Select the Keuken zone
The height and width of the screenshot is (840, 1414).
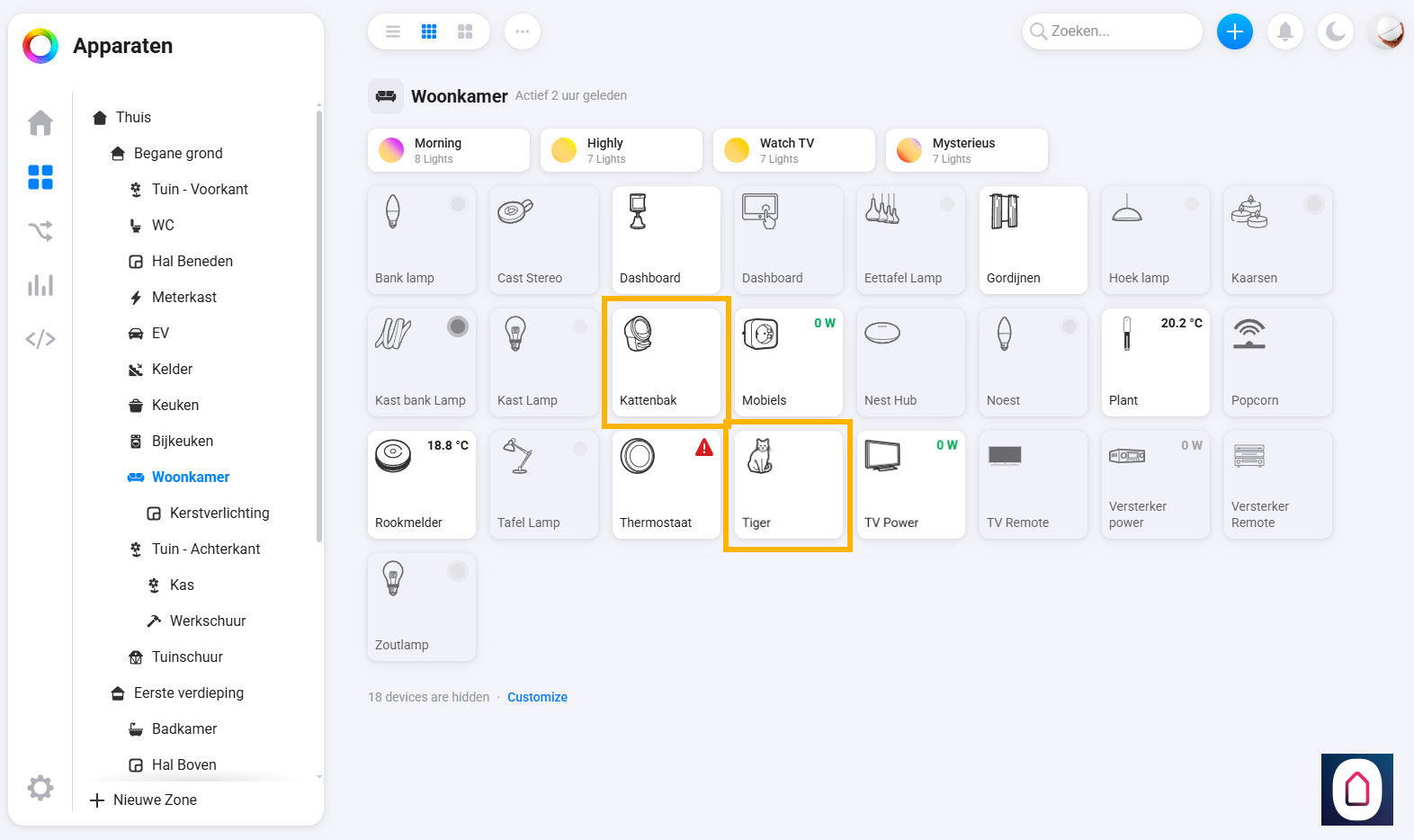[175, 405]
